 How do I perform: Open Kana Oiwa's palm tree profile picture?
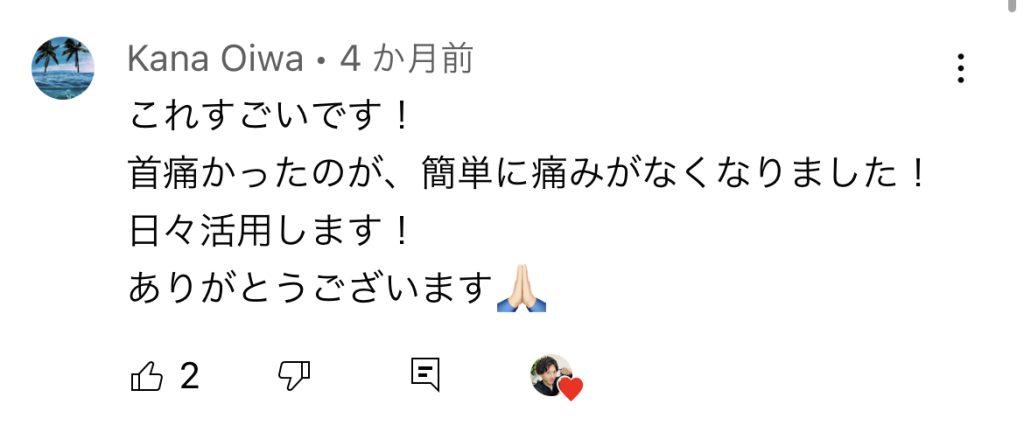pos(63,68)
